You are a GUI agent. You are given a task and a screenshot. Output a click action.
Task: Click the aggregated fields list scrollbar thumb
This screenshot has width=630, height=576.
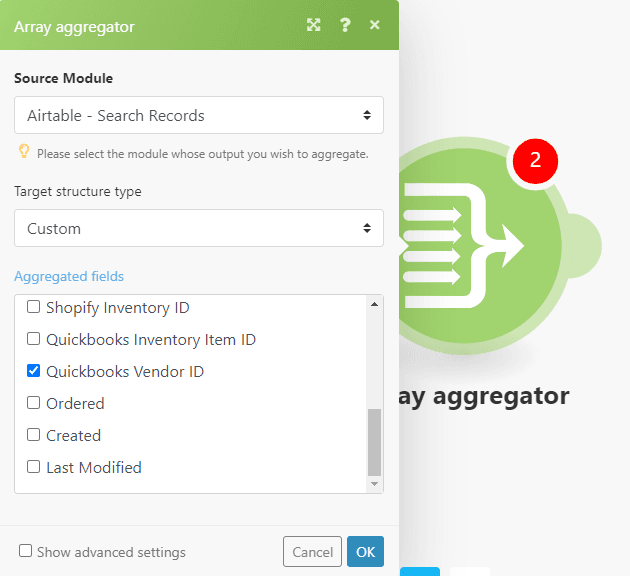pos(375,441)
